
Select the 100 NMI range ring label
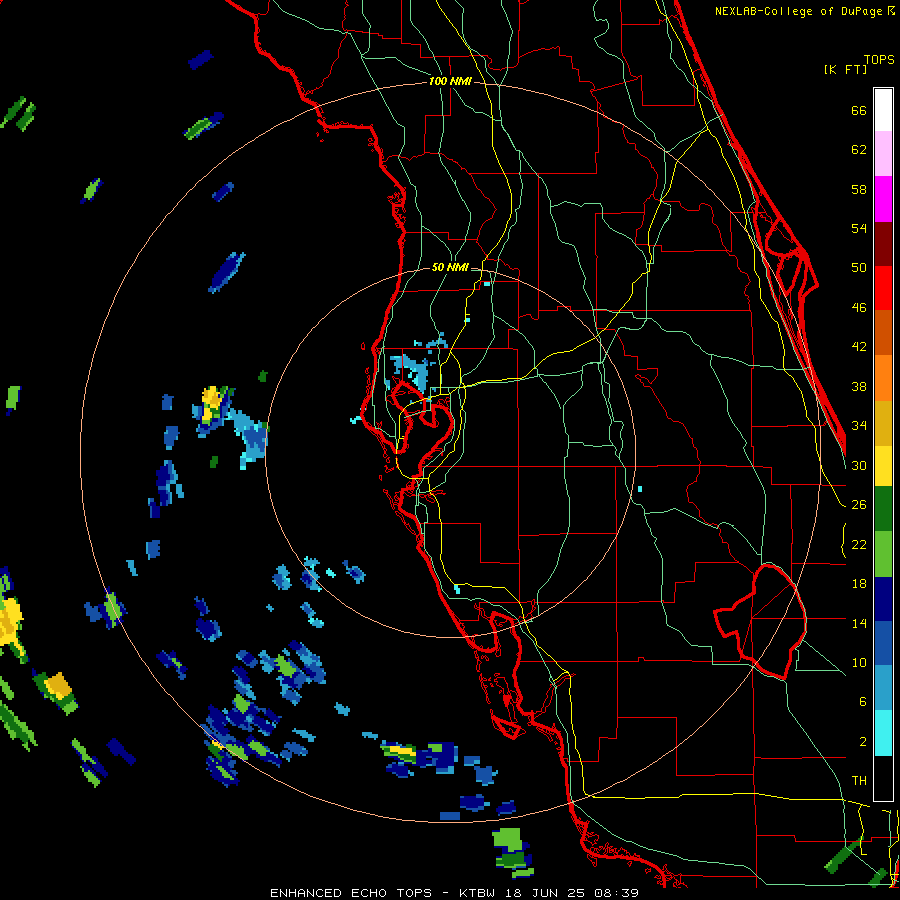pos(450,82)
